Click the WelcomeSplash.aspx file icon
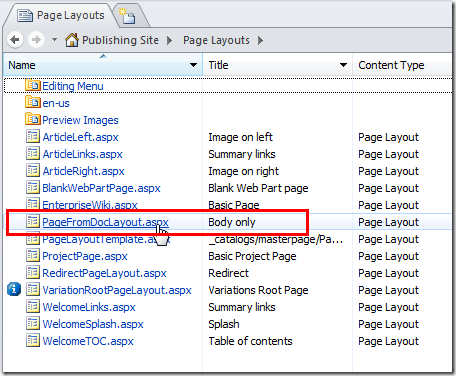Viewport: 456px width, 376px height. (x=33, y=323)
